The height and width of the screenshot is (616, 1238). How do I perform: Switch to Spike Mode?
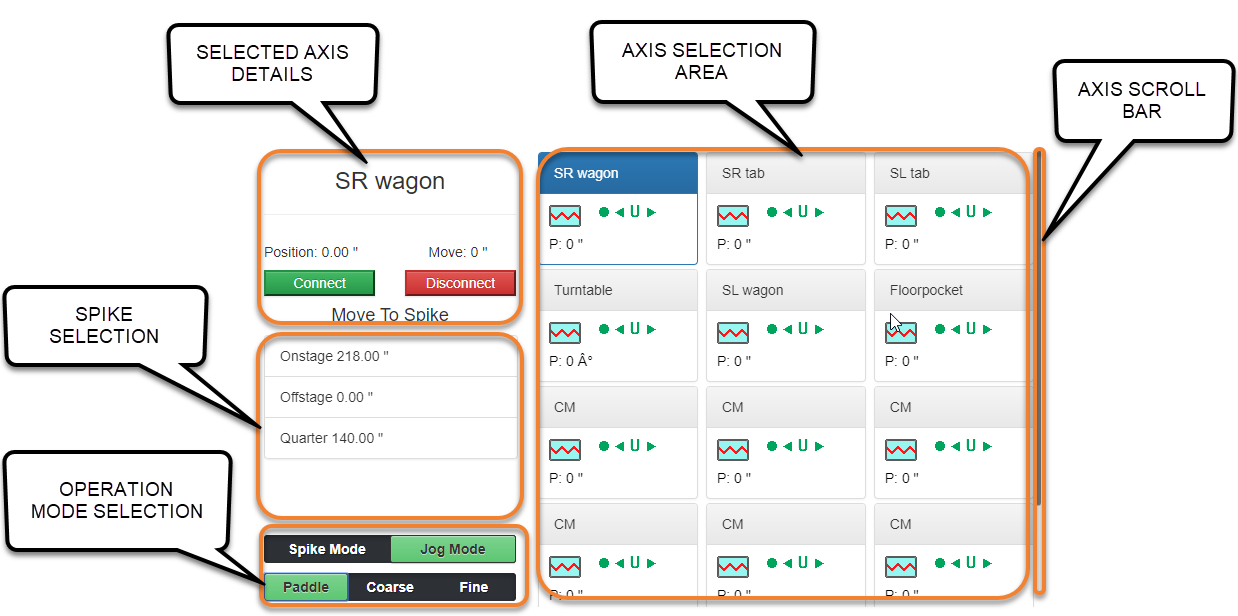[x=327, y=549]
